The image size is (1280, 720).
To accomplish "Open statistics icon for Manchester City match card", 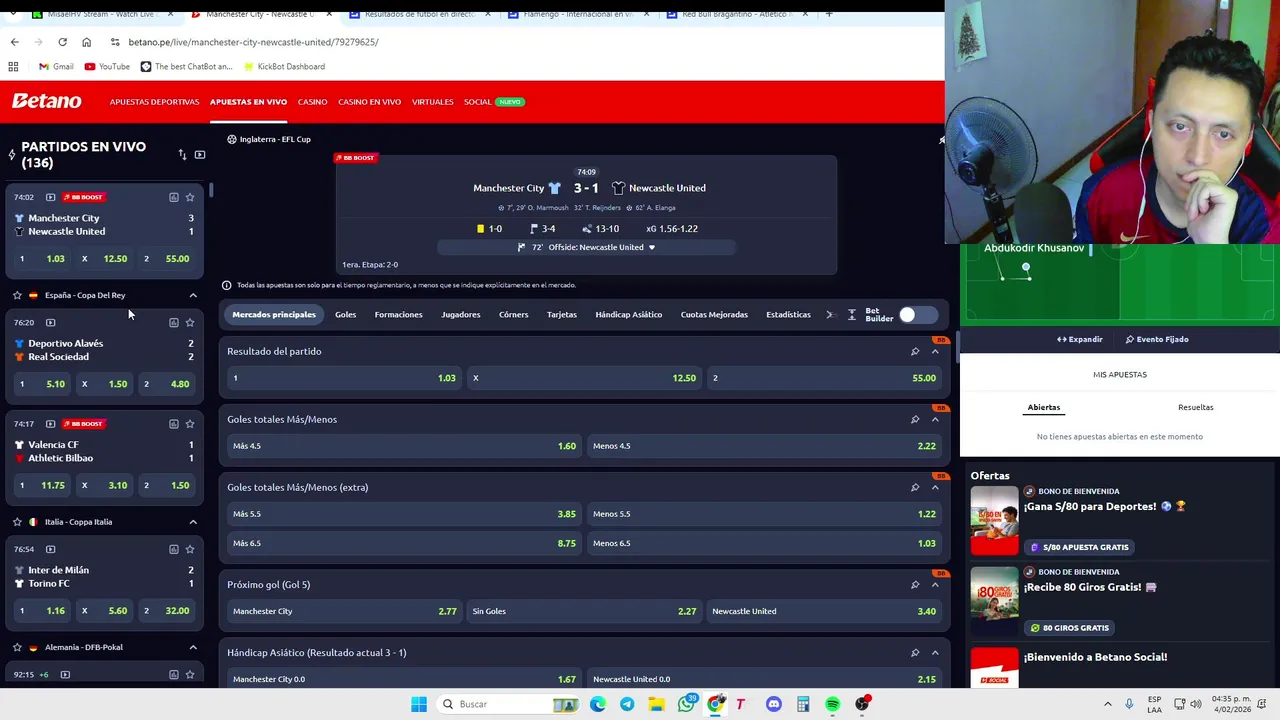I will pyautogui.click(x=173, y=197).
